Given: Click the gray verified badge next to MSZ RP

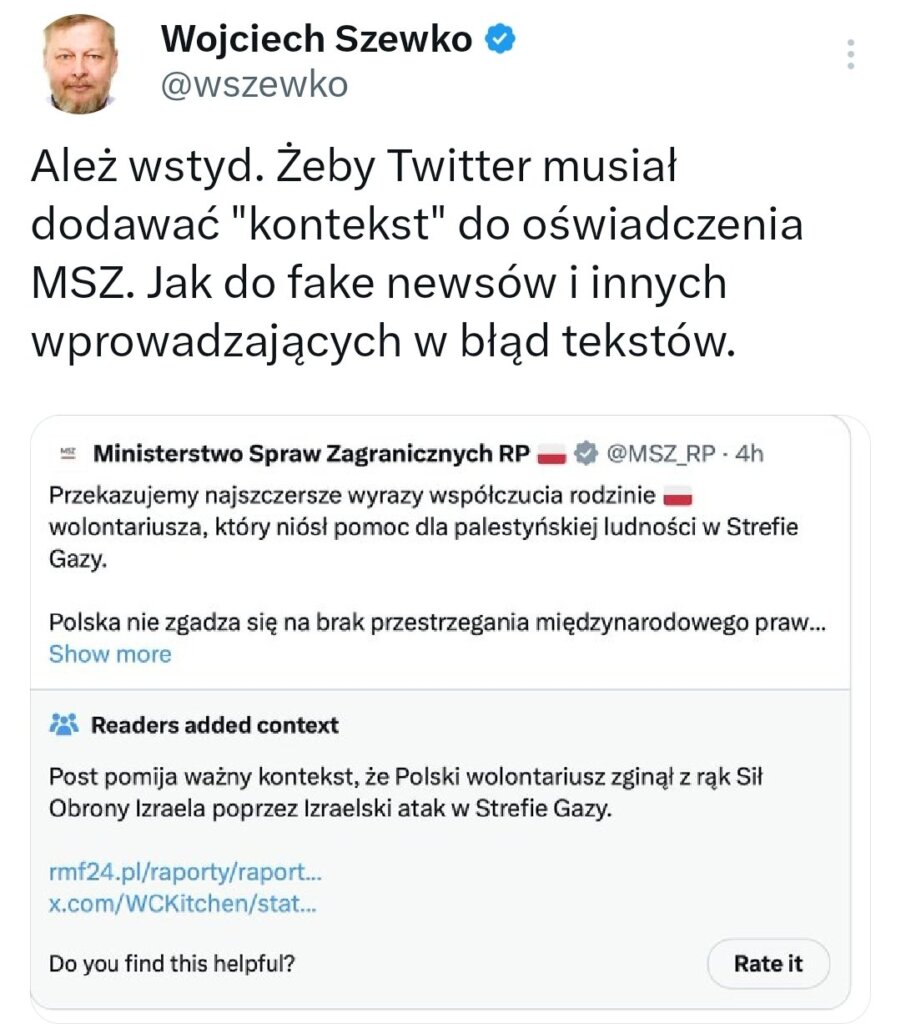Looking at the screenshot, I should 586,453.
